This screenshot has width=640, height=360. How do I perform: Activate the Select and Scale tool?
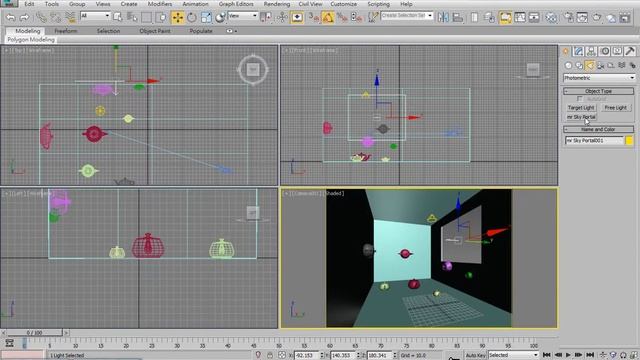click(206, 17)
